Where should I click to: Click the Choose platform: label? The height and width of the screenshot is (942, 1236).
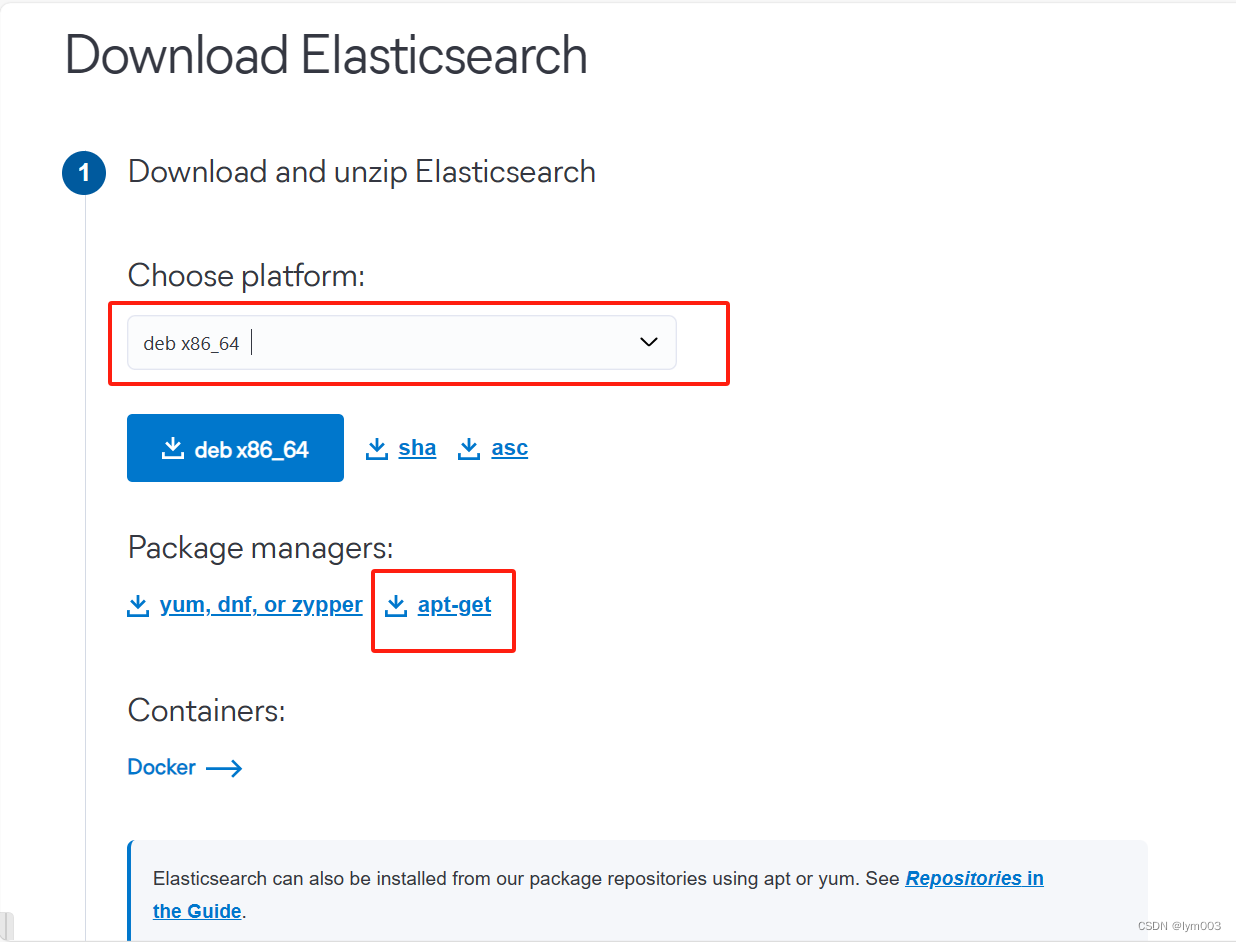click(246, 275)
